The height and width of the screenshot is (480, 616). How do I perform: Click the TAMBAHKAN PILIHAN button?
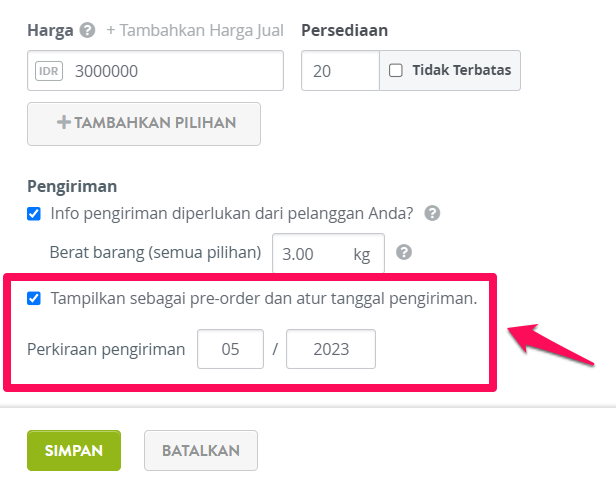pyautogui.click(x=144, y=124)
